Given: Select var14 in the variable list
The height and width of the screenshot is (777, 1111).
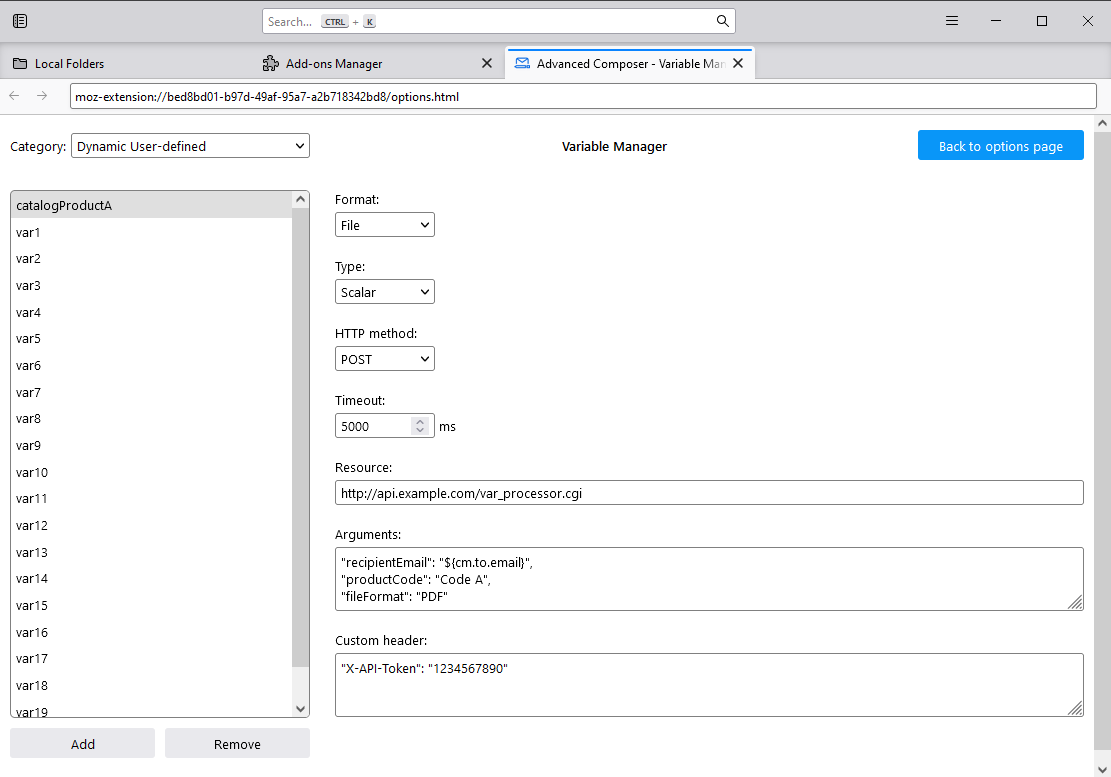Looking at the screenshot, I should (151, 579).
